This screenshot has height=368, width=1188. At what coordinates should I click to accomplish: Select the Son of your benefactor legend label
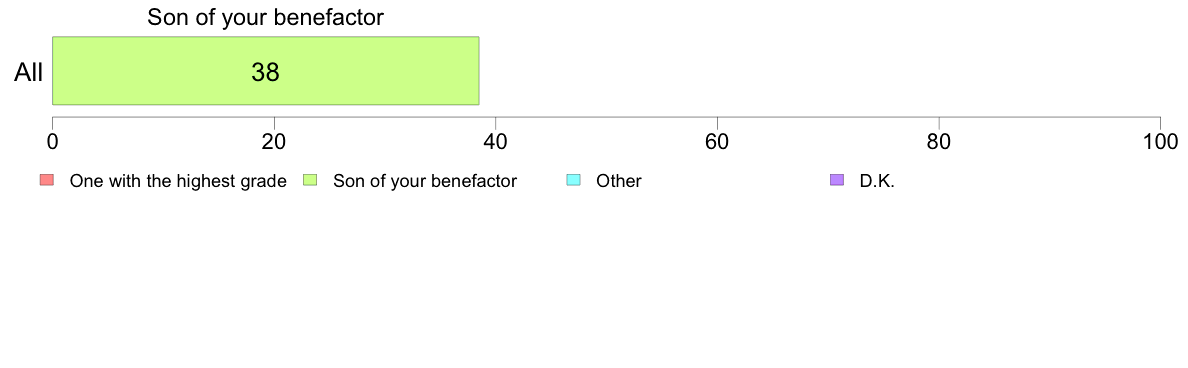coord(425,181)
